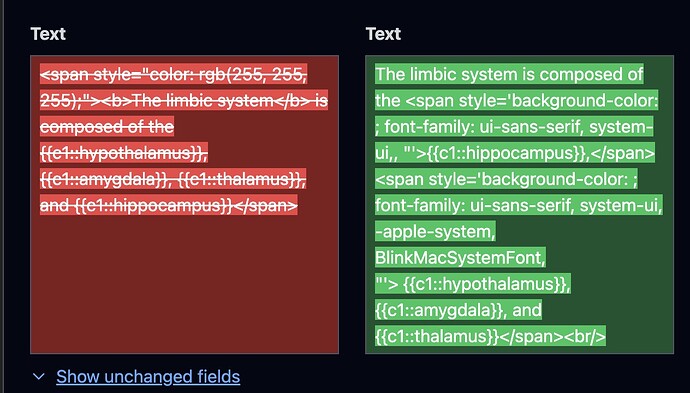Click the struck-through {{c1::hypothalamus}} line in red panel

tap(124, 153)
